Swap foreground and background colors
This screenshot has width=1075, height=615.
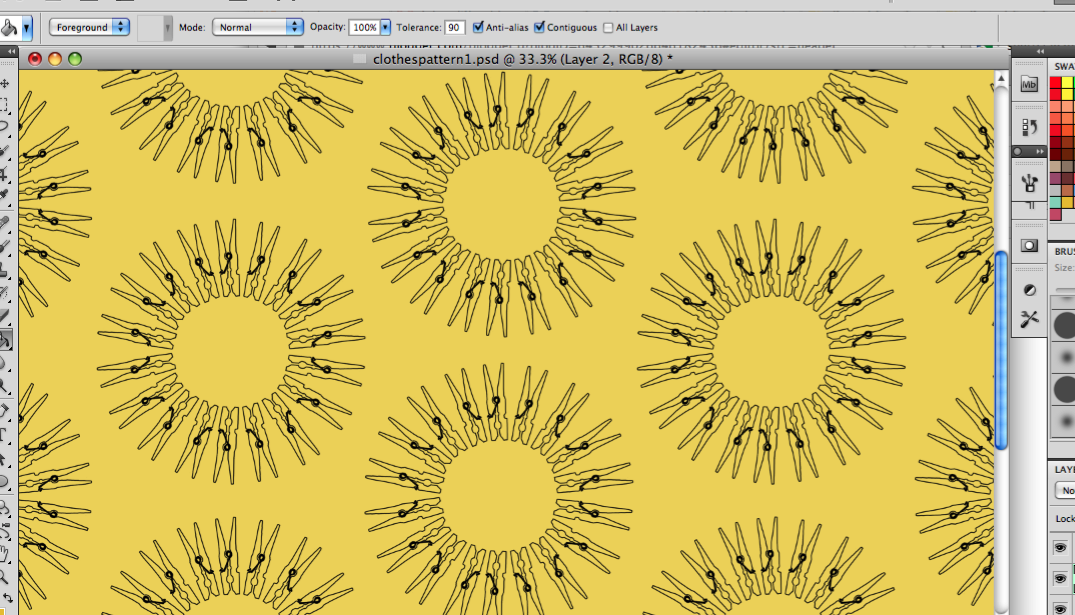click(9, 598)
